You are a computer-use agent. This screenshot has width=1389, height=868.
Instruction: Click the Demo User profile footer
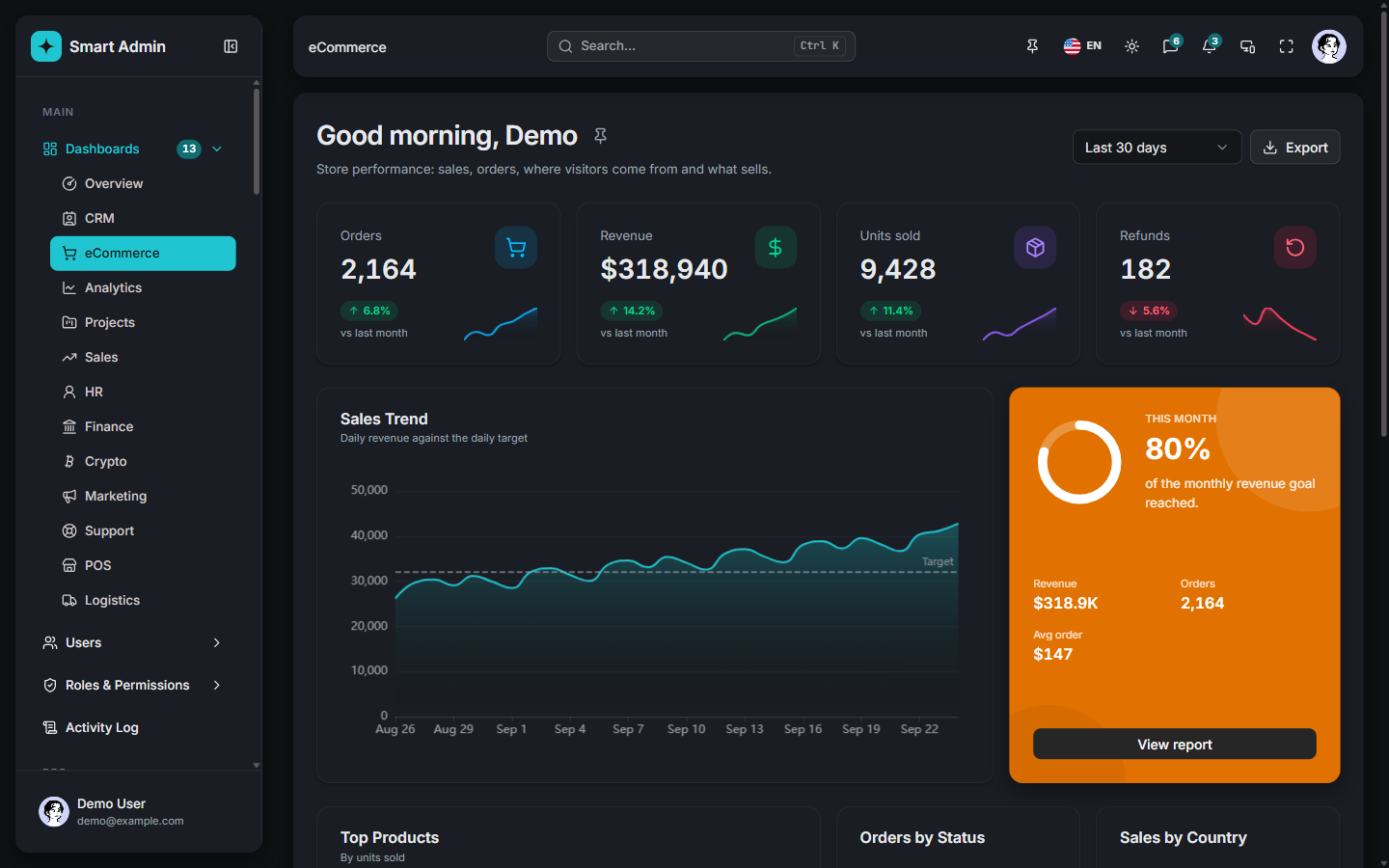tap(139, 811)
